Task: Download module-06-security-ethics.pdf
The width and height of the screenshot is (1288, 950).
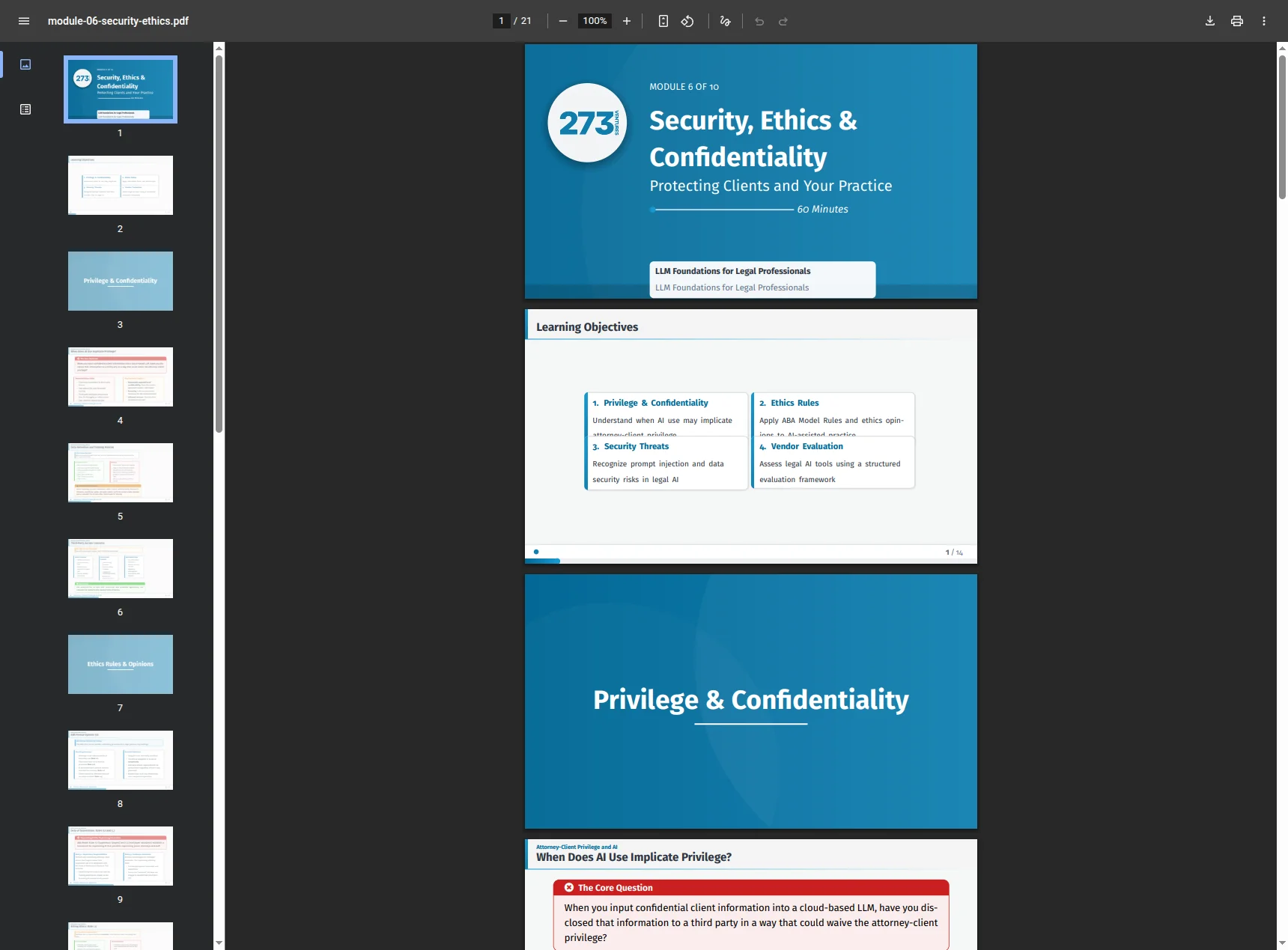Action: point(1209,21)
